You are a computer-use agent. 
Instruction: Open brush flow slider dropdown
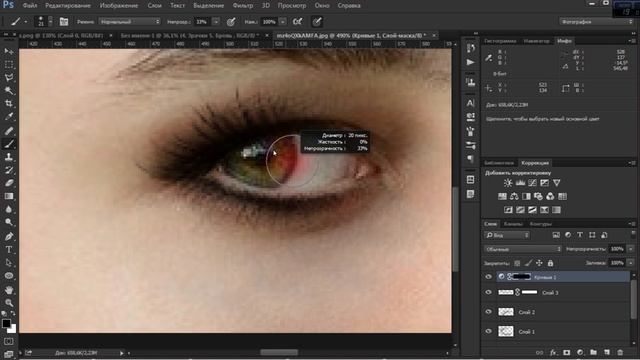tap(282, 22)
